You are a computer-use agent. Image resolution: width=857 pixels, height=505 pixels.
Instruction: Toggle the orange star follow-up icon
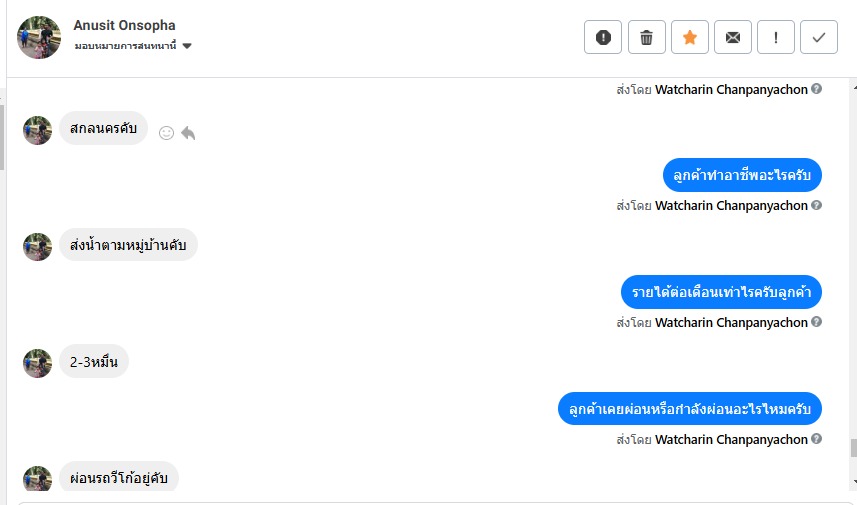pyautogui.click(x=689, y=37)
